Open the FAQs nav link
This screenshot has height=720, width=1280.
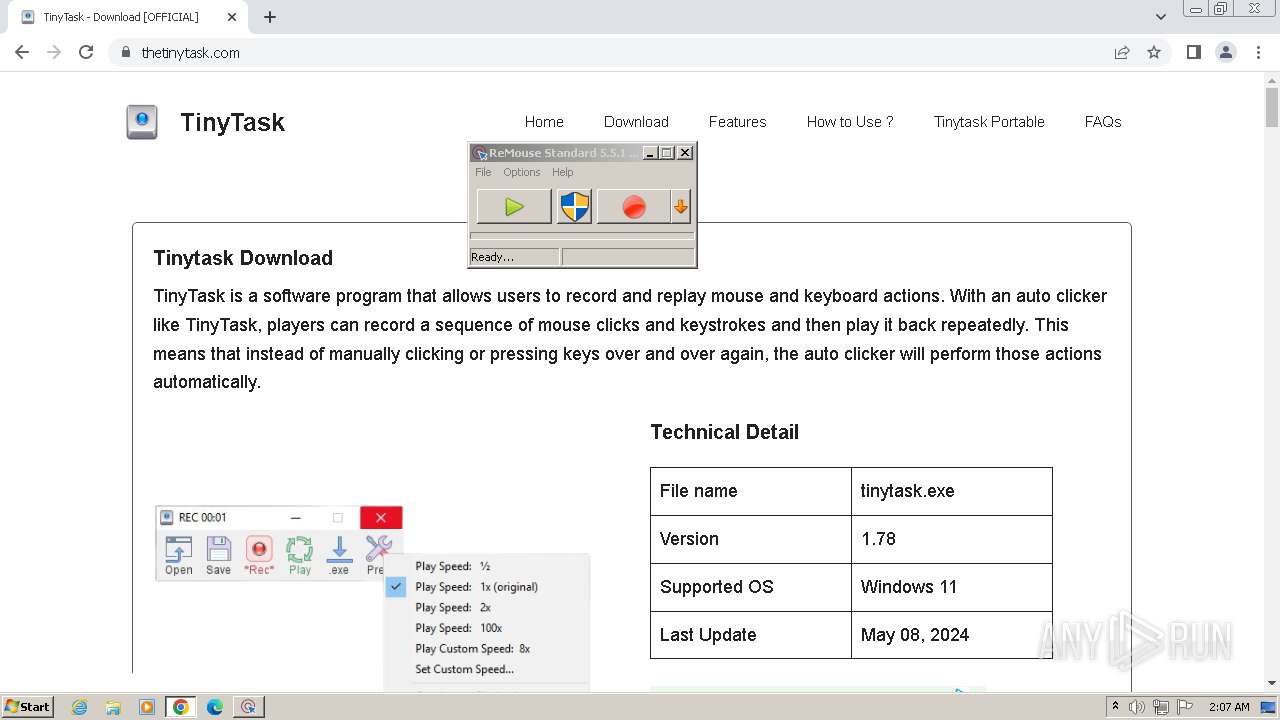(x=1103, y=122)
